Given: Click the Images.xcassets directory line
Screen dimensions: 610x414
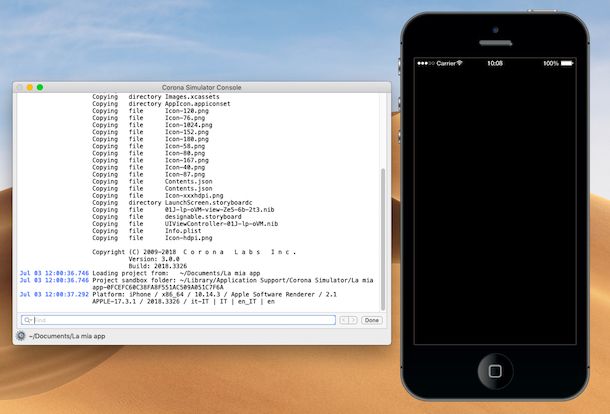Looking at the screenshot, I should [156, 96].
